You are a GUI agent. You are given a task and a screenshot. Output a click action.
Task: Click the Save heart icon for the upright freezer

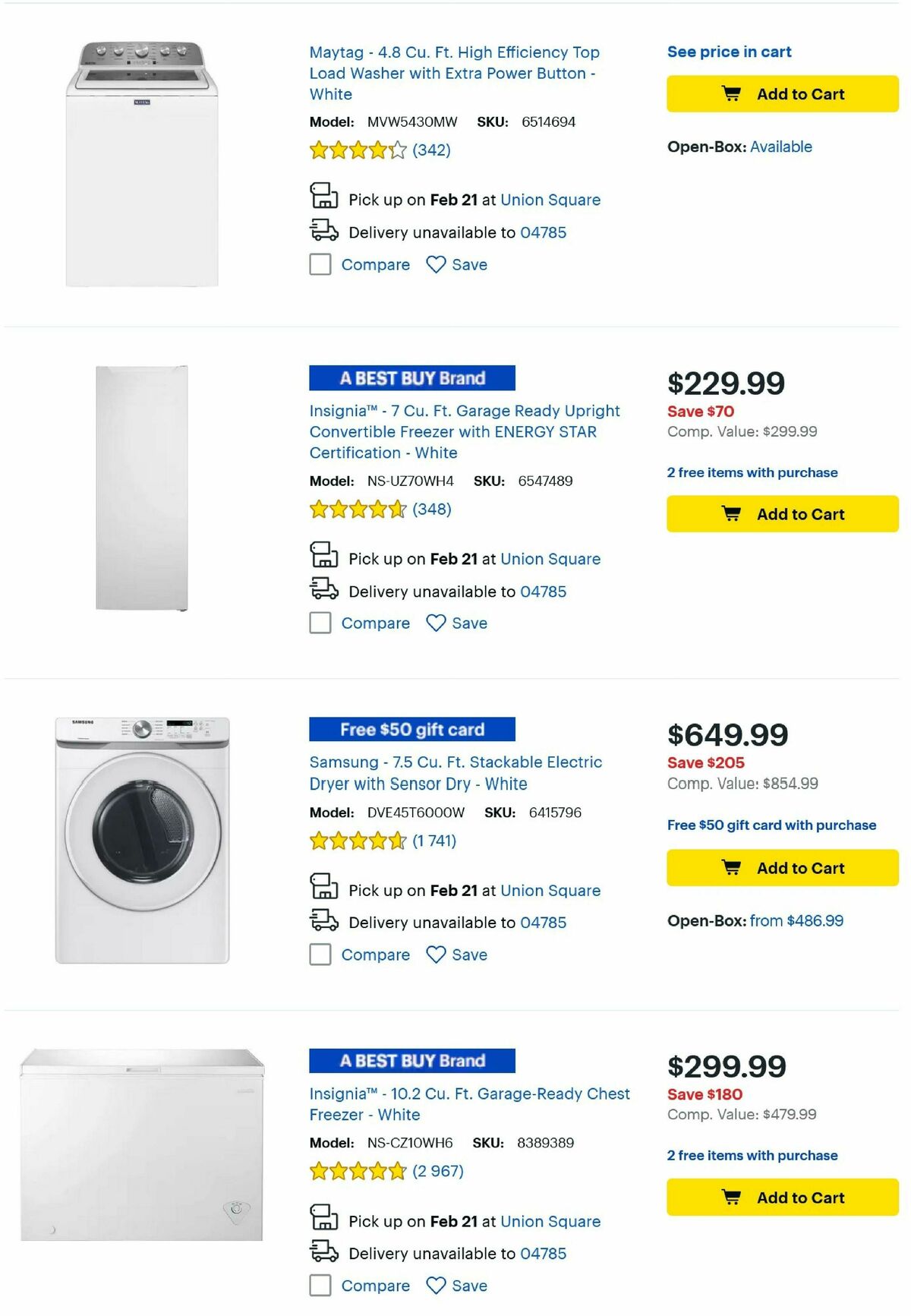pyautogui.click(x=435, y=623)
